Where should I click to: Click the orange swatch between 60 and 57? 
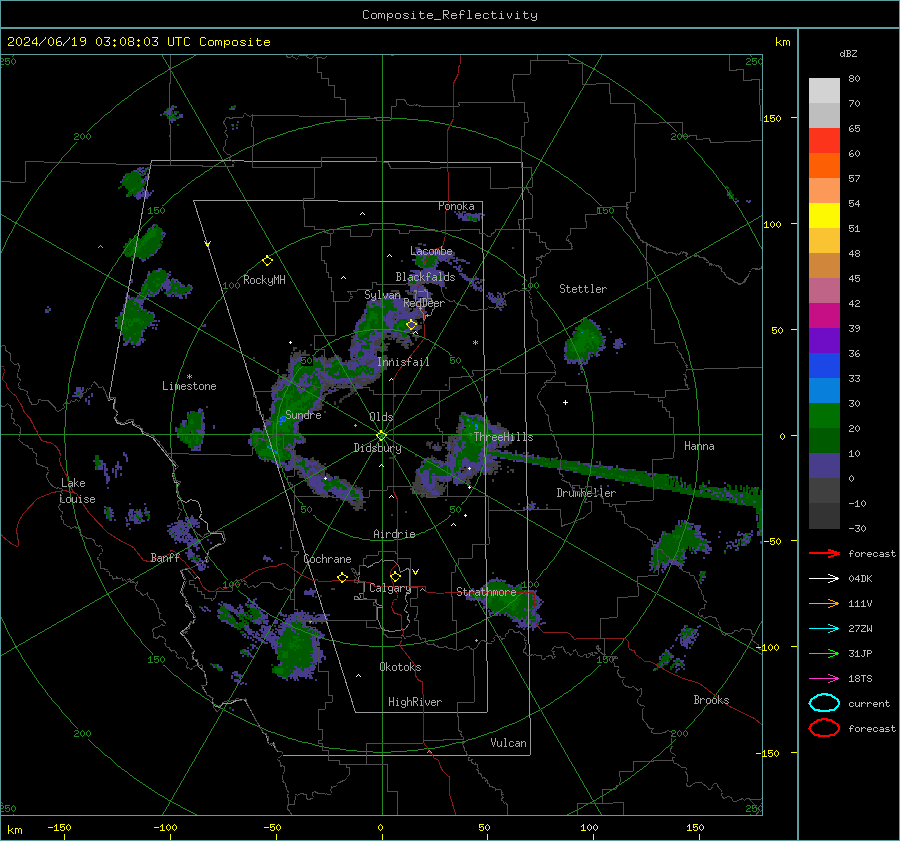824,166
